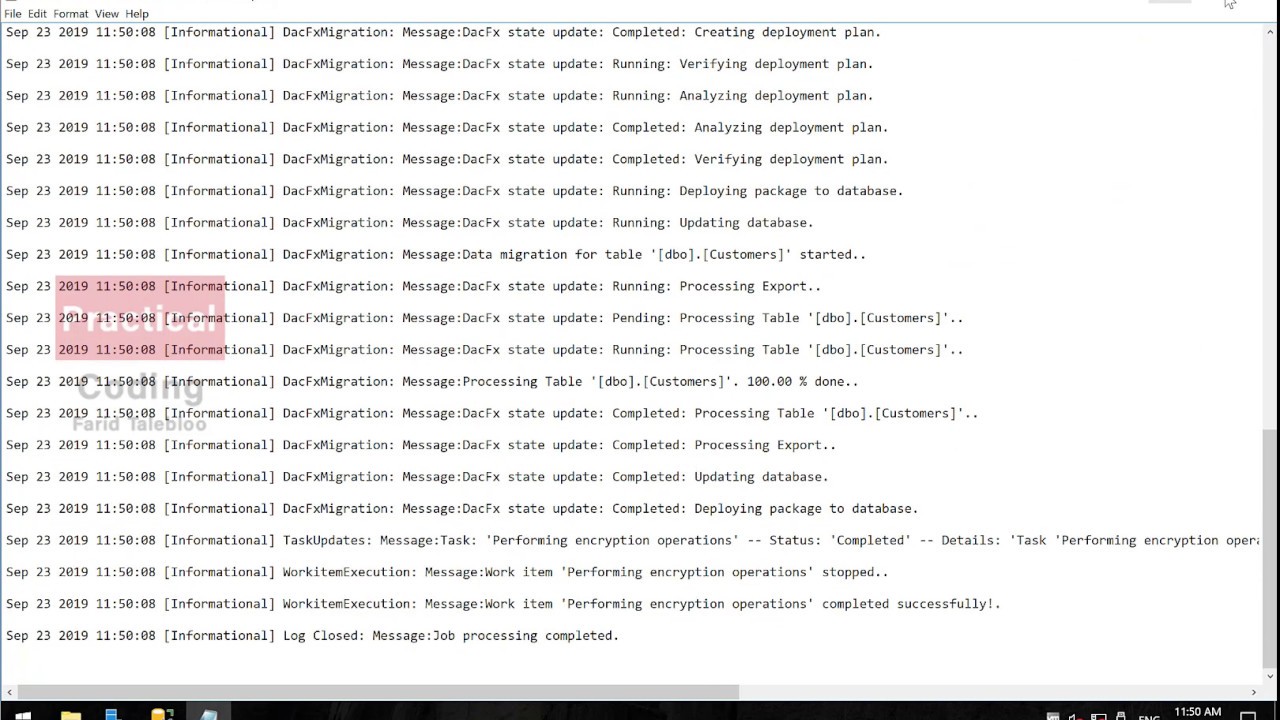Click the 'Data migration for table' started line
Viewport: 1280px width, 720px height.
click(x=436, y=255)
